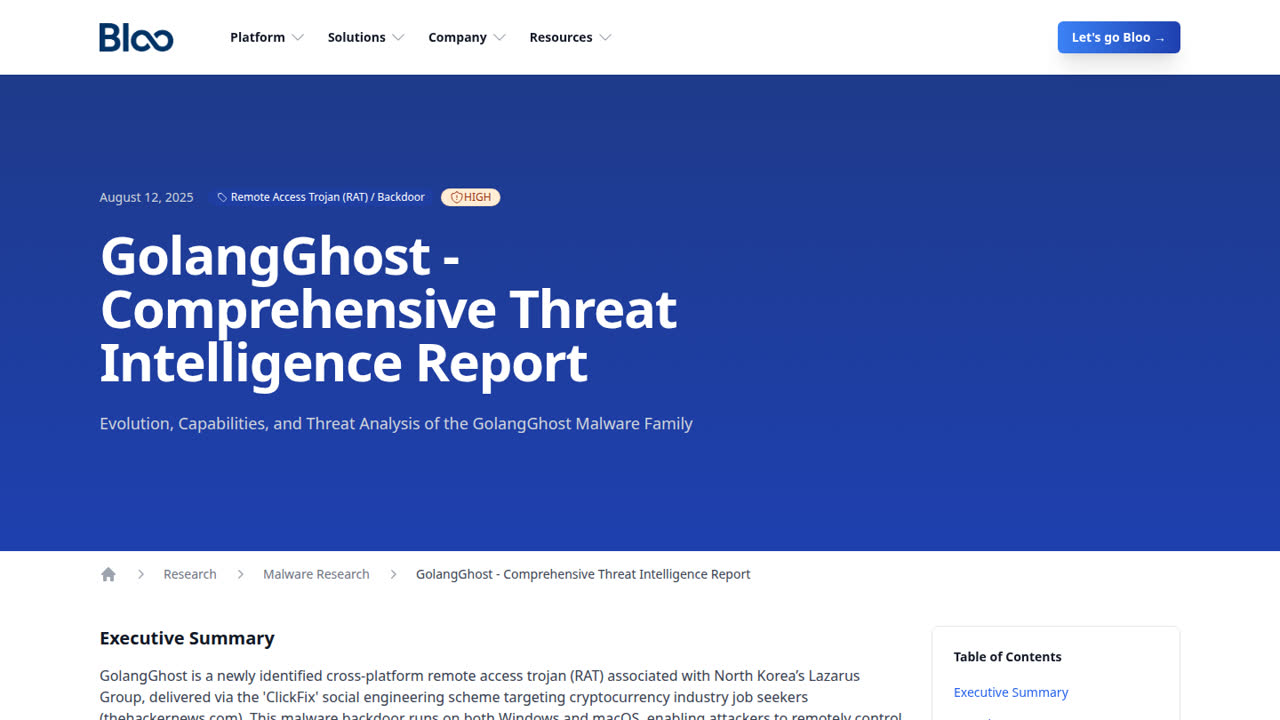Click the HIGH severity badge
1280x720 pixels.
click(x=471, y=197)
